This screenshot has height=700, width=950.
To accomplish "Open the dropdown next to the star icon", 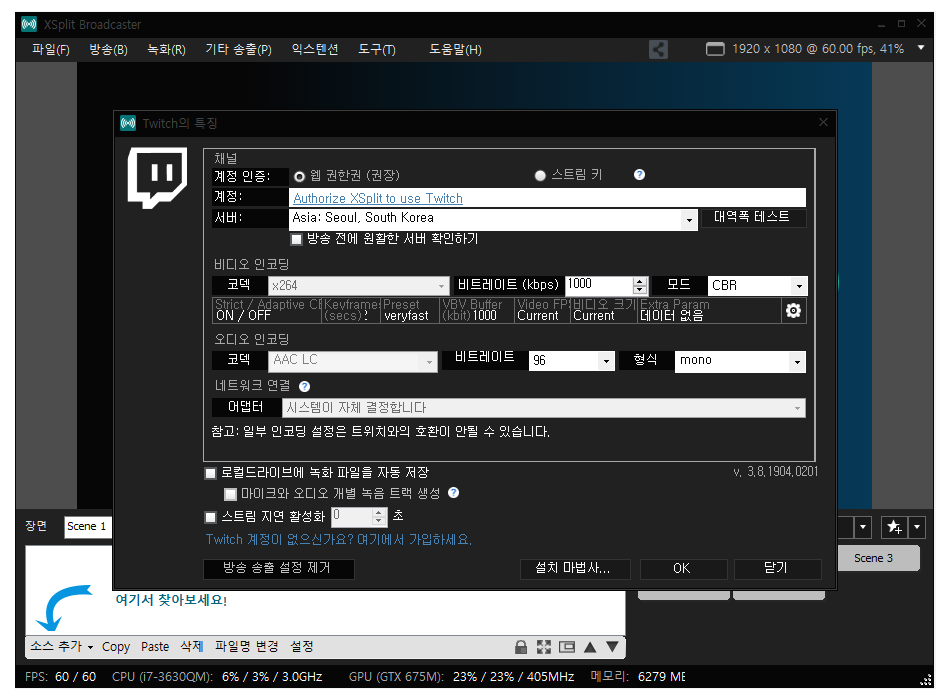I will click(917, 527).
